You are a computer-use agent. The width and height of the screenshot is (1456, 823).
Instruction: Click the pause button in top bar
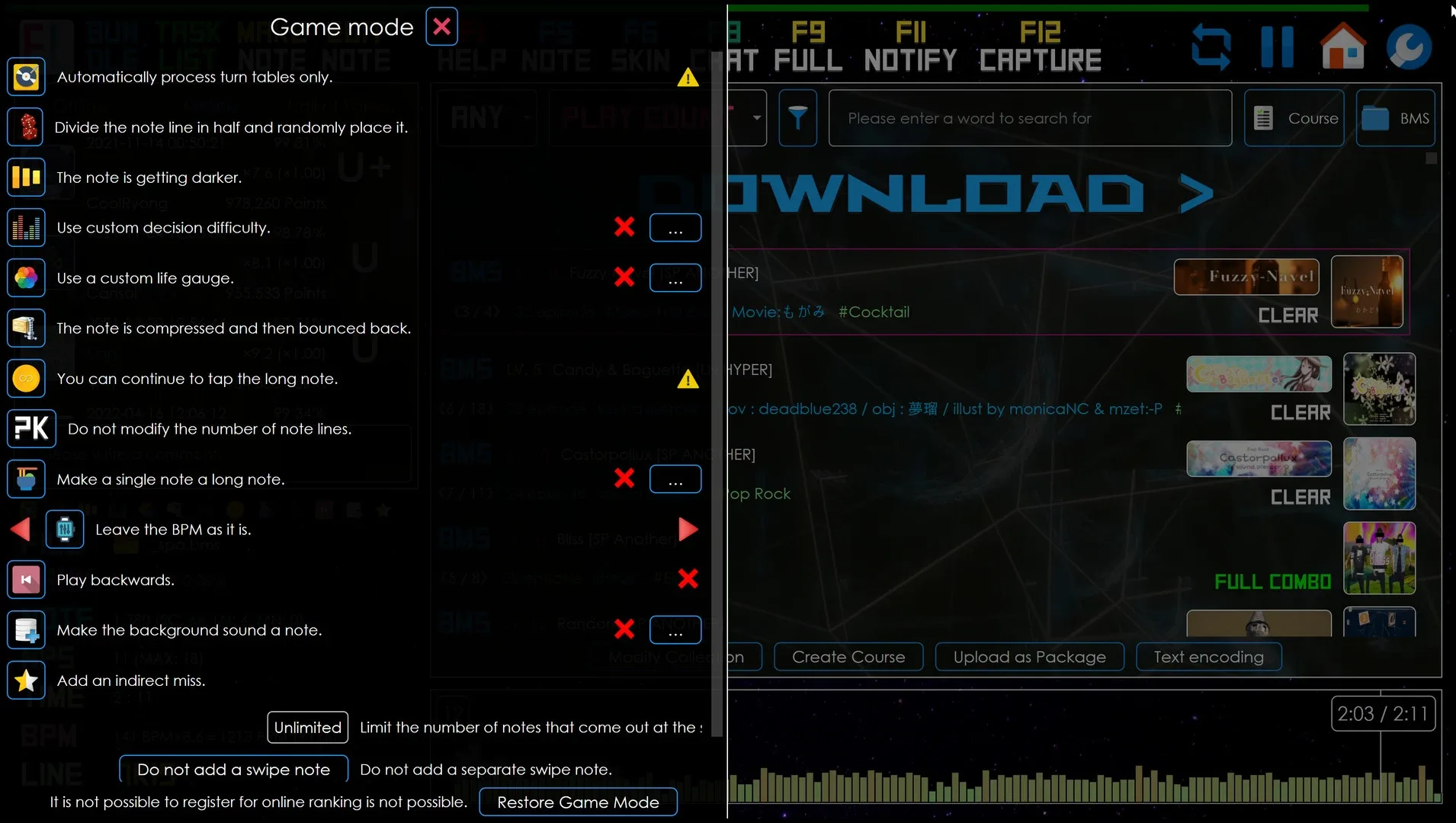(1277, 47)
